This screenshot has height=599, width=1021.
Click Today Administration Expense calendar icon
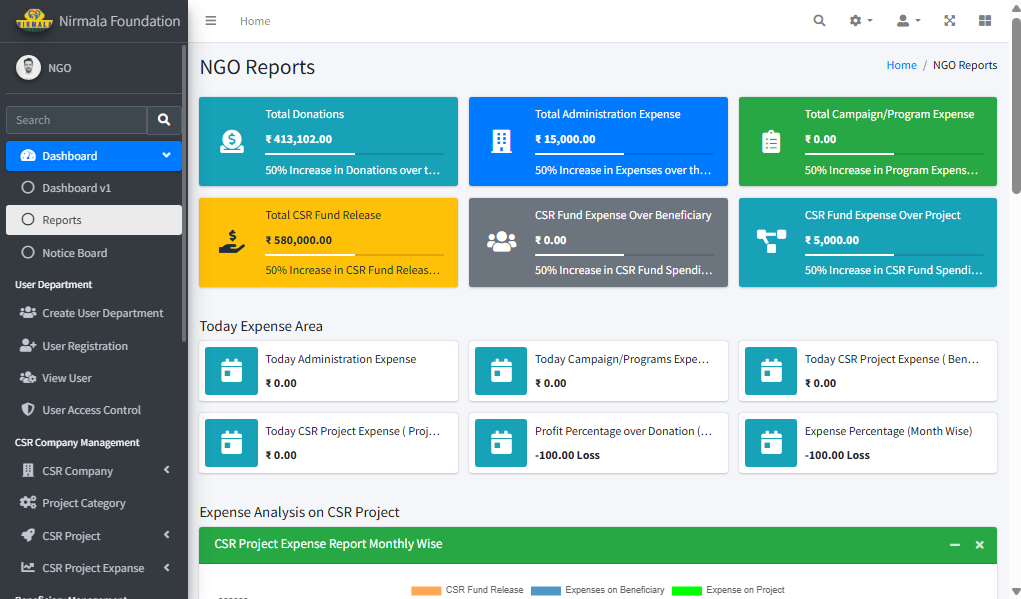232,371
